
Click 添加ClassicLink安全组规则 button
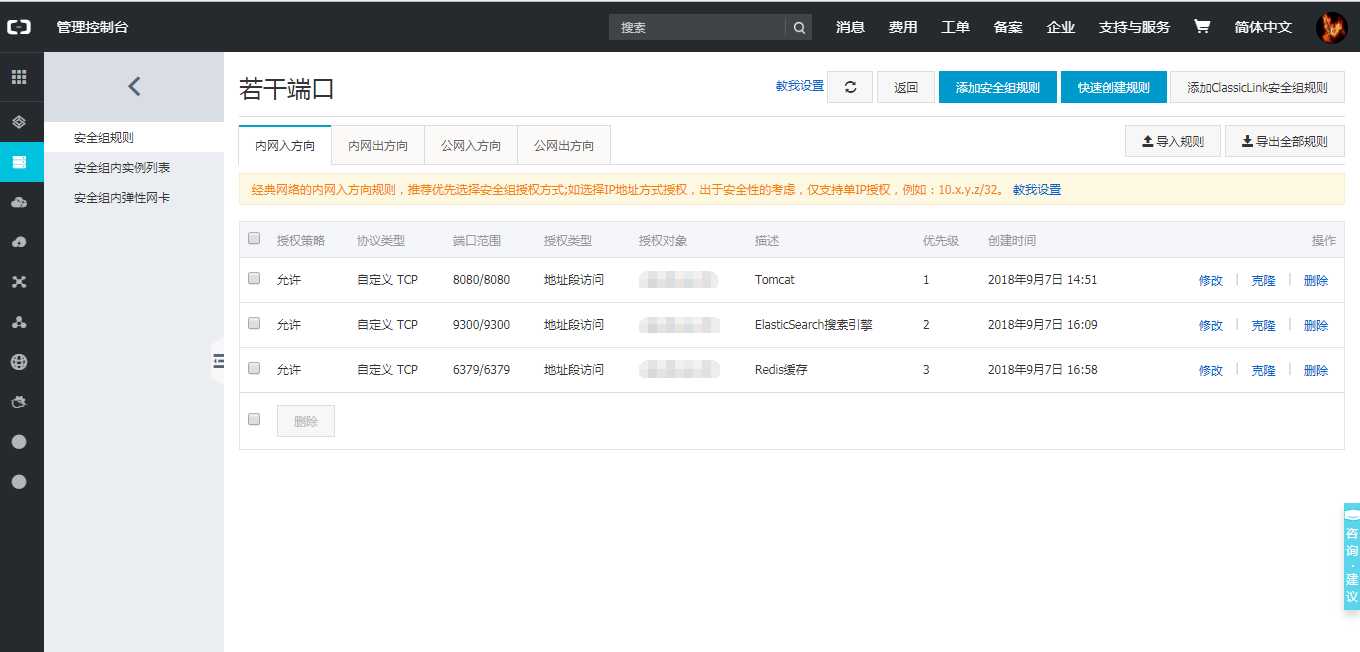click(1257, 87)
